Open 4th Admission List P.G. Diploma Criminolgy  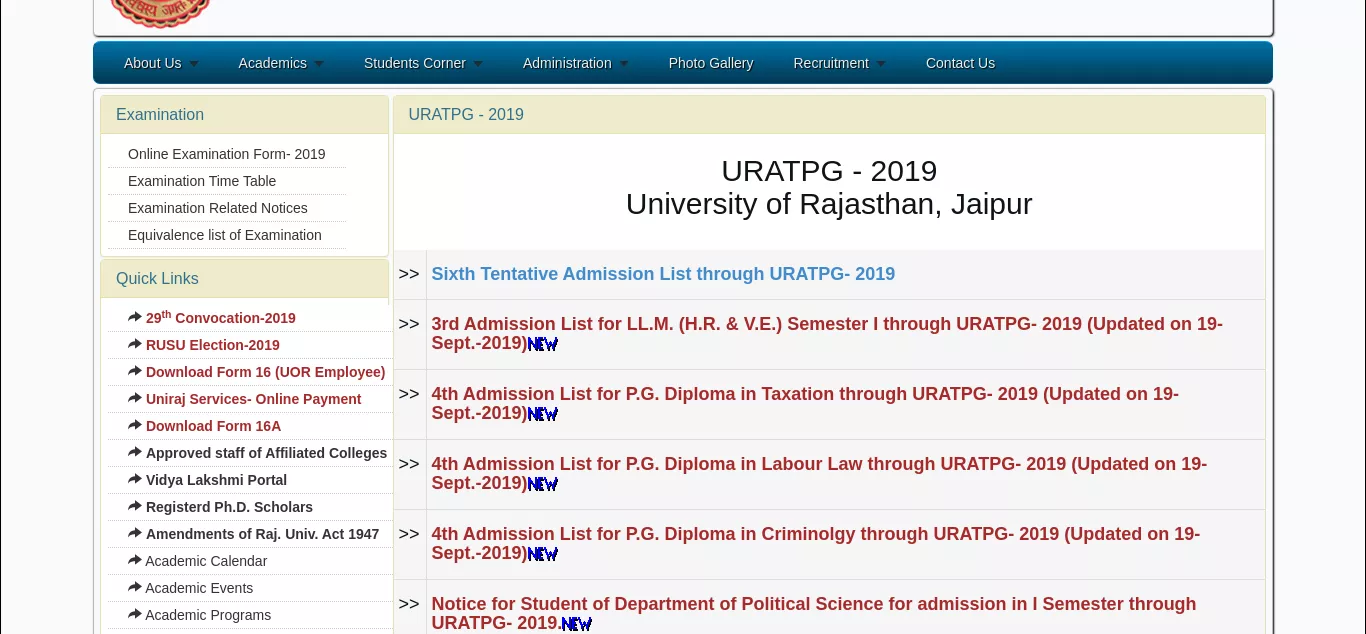tap(816, 543)
